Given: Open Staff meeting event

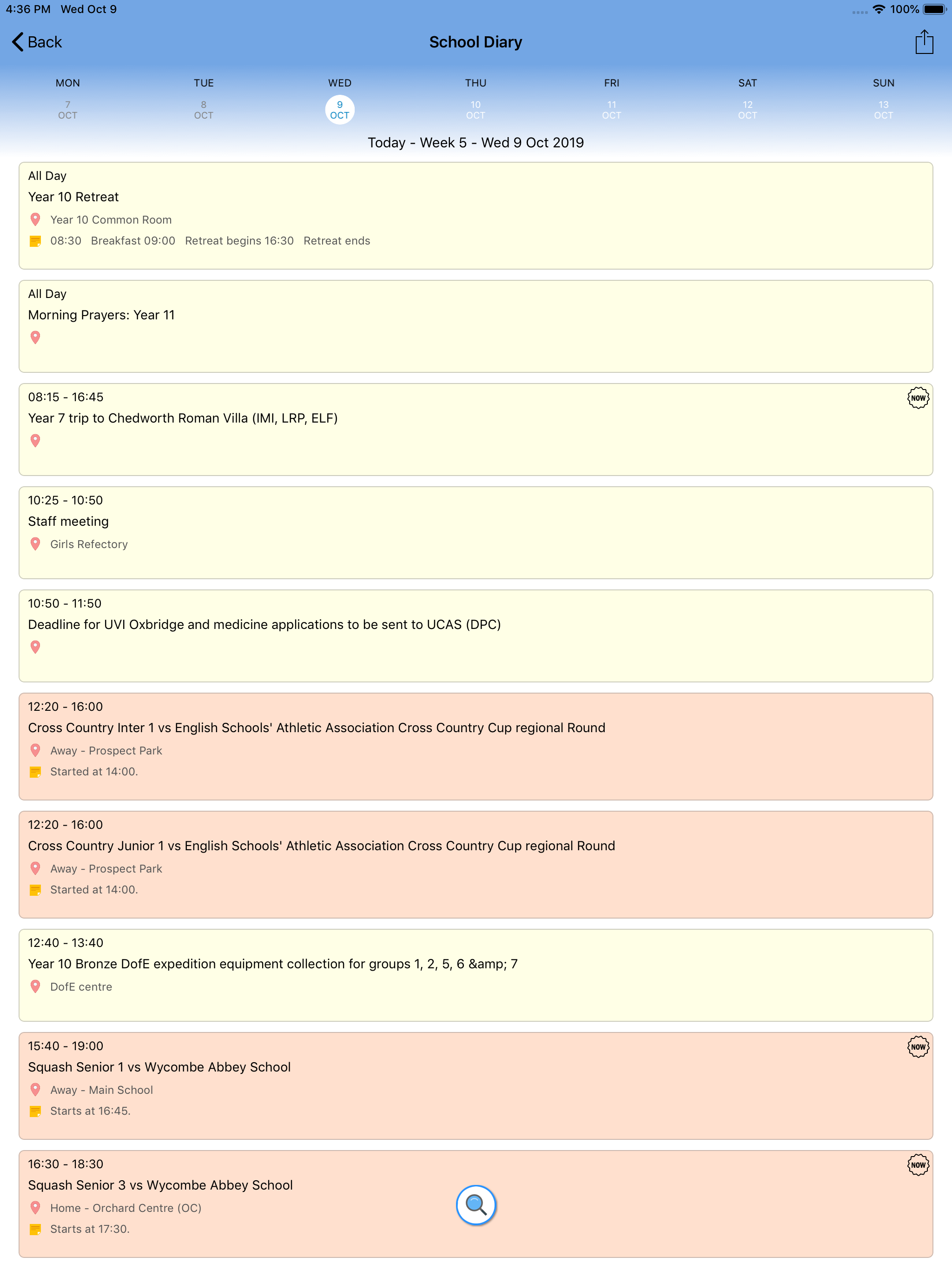Looking at the screenshot, I should coord(476,532).
